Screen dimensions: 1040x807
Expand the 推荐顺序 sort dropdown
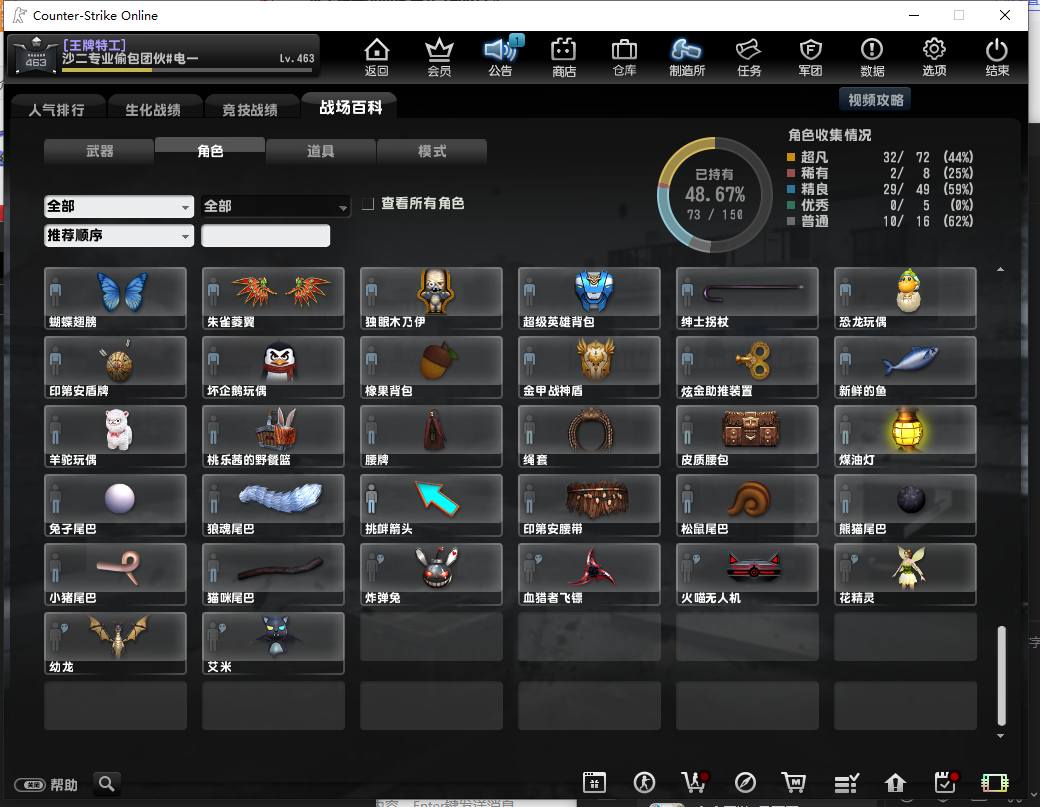(x=119, y=236)
